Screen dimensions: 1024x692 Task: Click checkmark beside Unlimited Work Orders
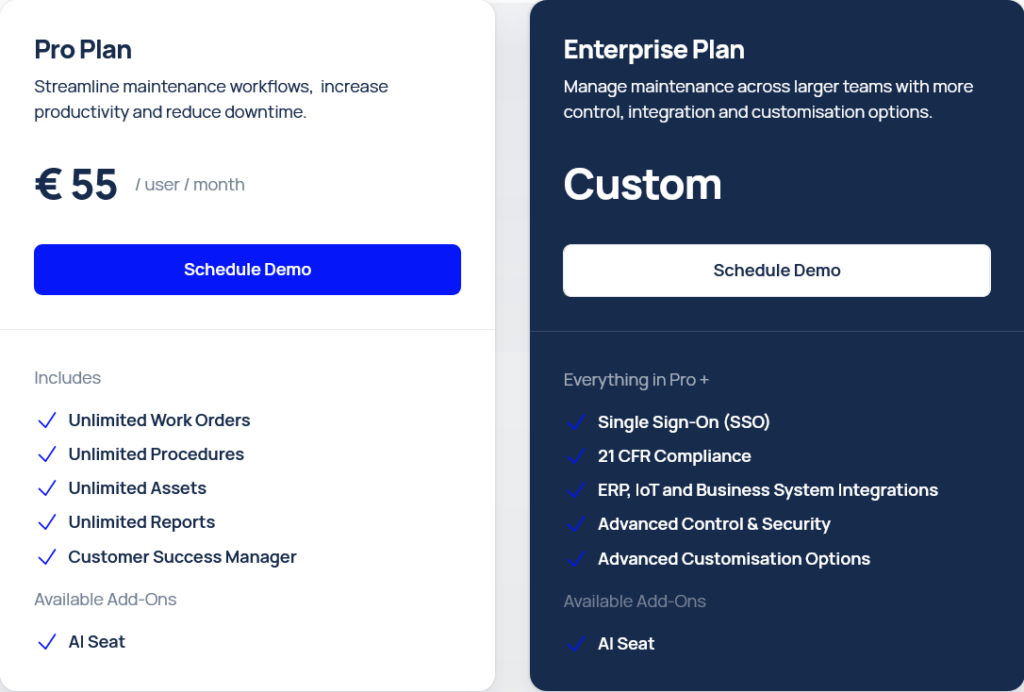tap(47, 420)
